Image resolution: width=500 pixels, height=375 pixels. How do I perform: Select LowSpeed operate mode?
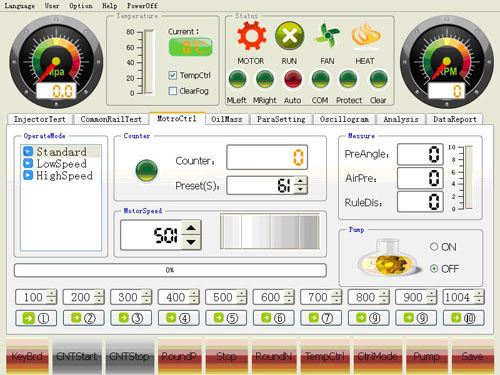pos(61,164)
